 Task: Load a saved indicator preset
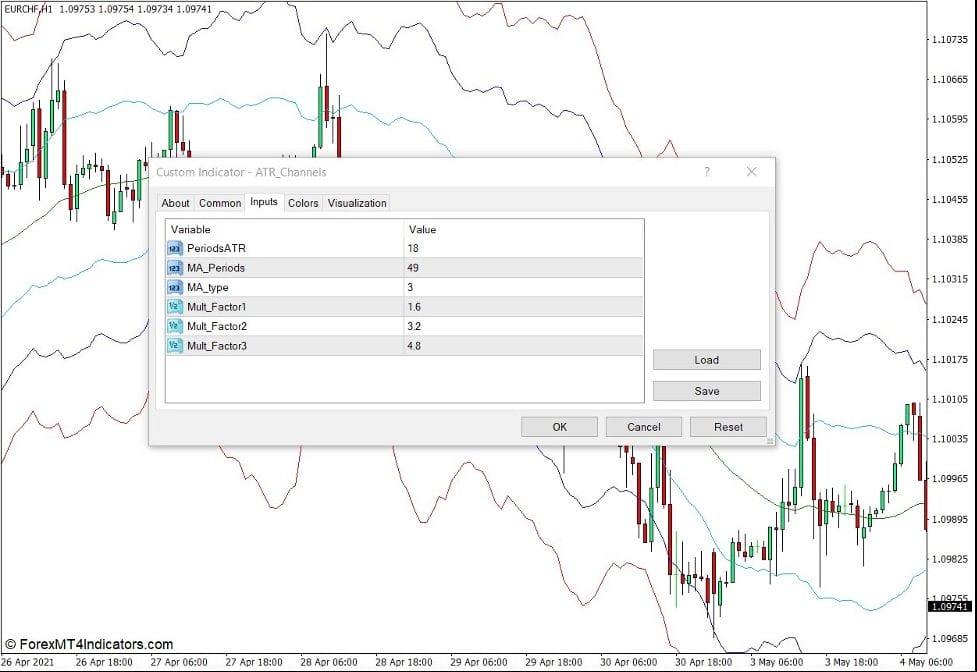coord(706,360)
